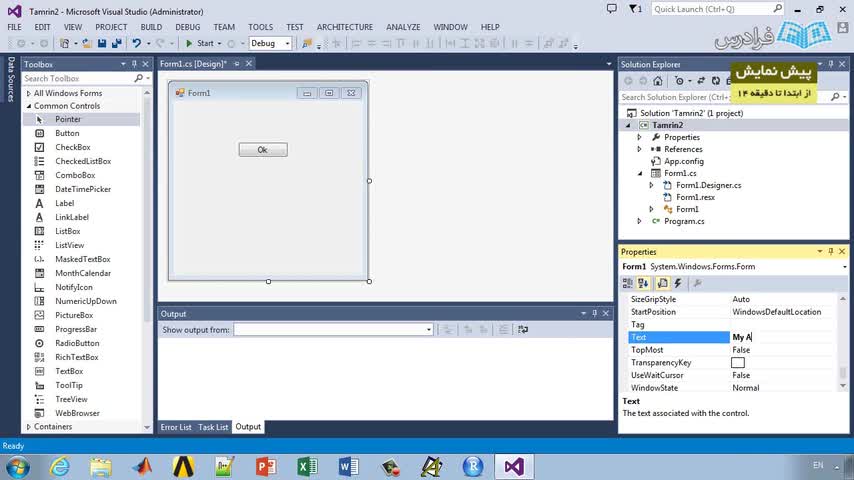Click the Quick Launch search magnifier
Screen dimensions: 854x480
coord(777,9)
